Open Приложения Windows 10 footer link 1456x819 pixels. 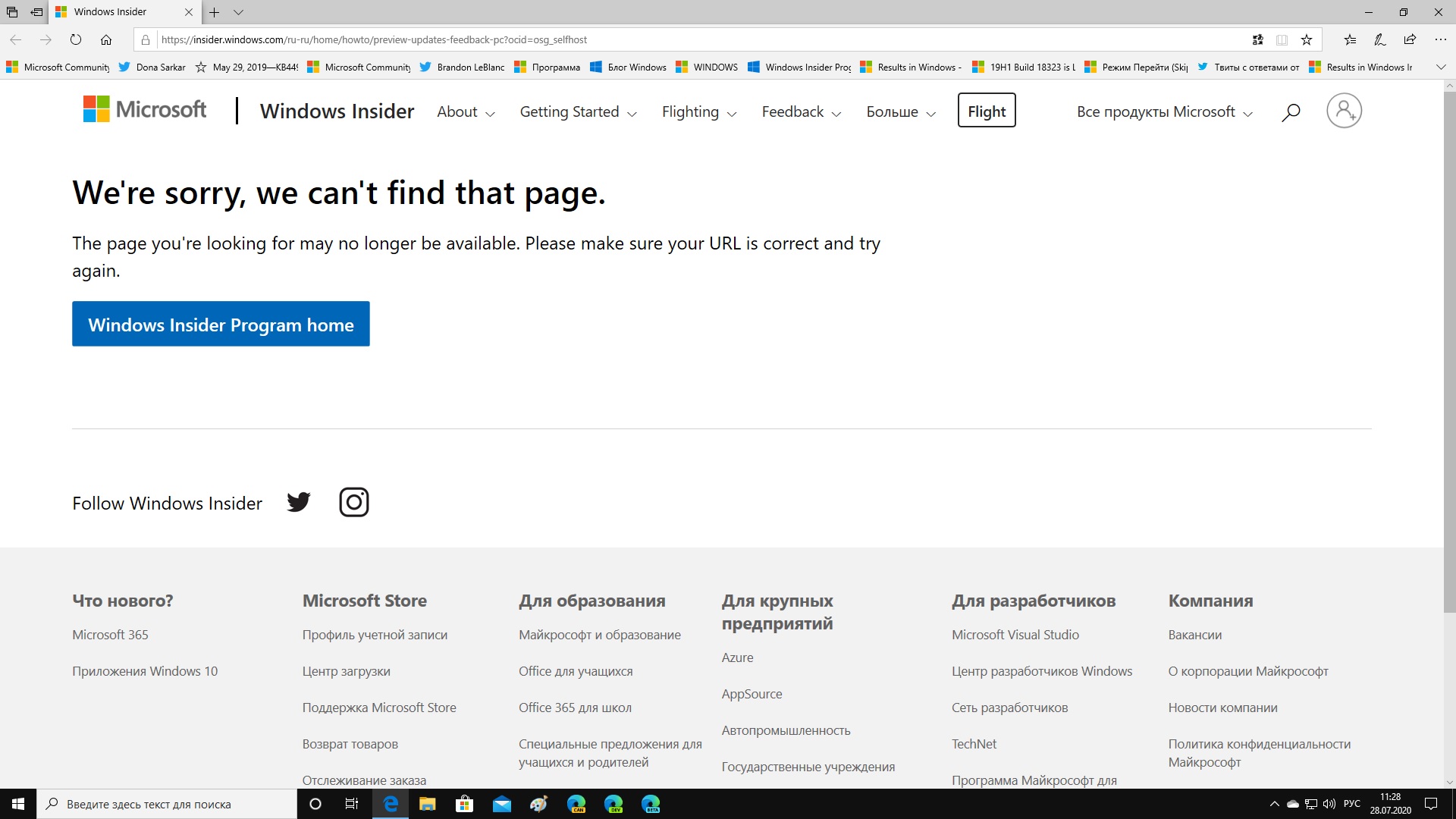[145, 671]
